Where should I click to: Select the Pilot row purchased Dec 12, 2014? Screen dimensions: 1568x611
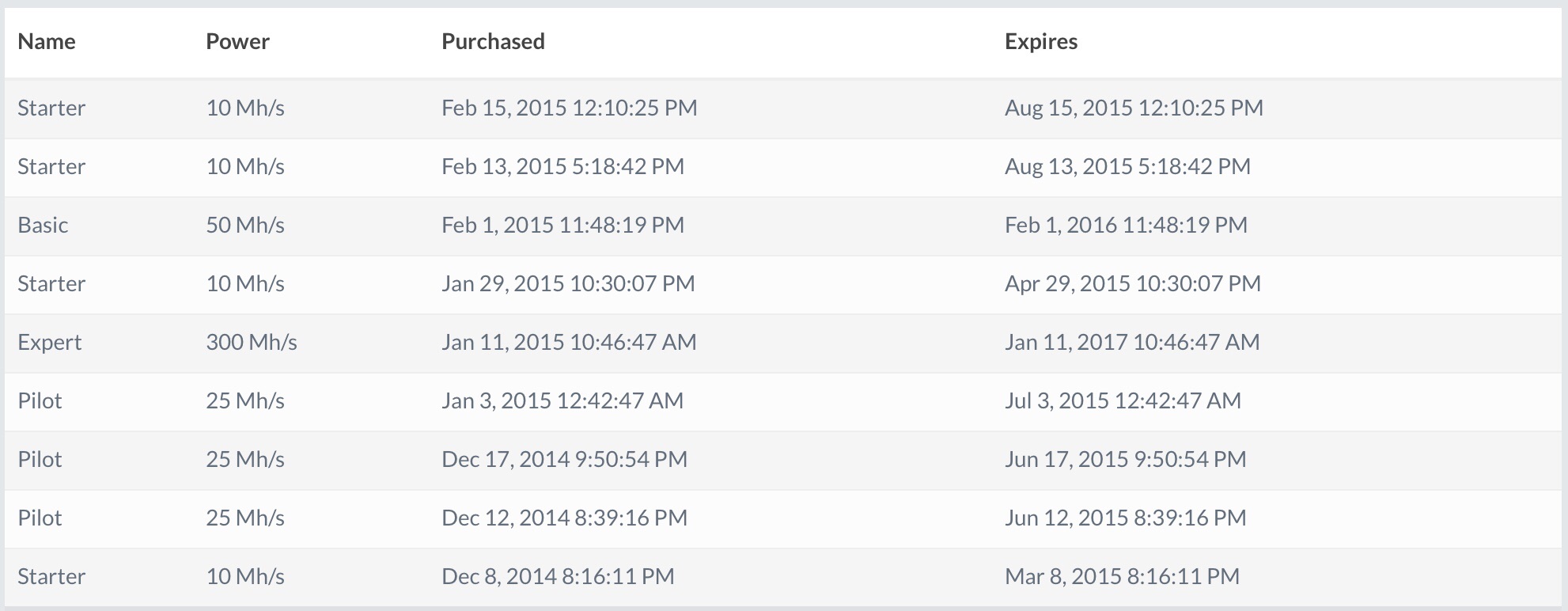click(40, 518)
